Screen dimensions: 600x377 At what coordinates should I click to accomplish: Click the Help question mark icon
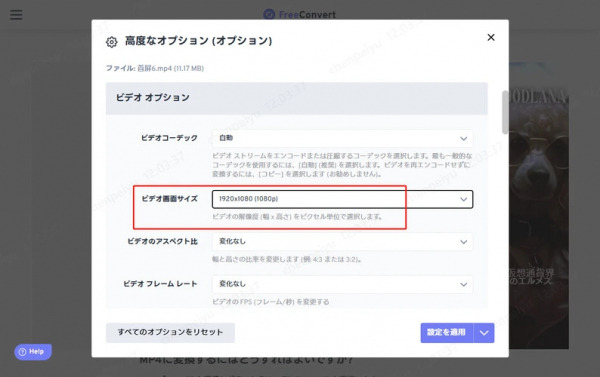23,352
